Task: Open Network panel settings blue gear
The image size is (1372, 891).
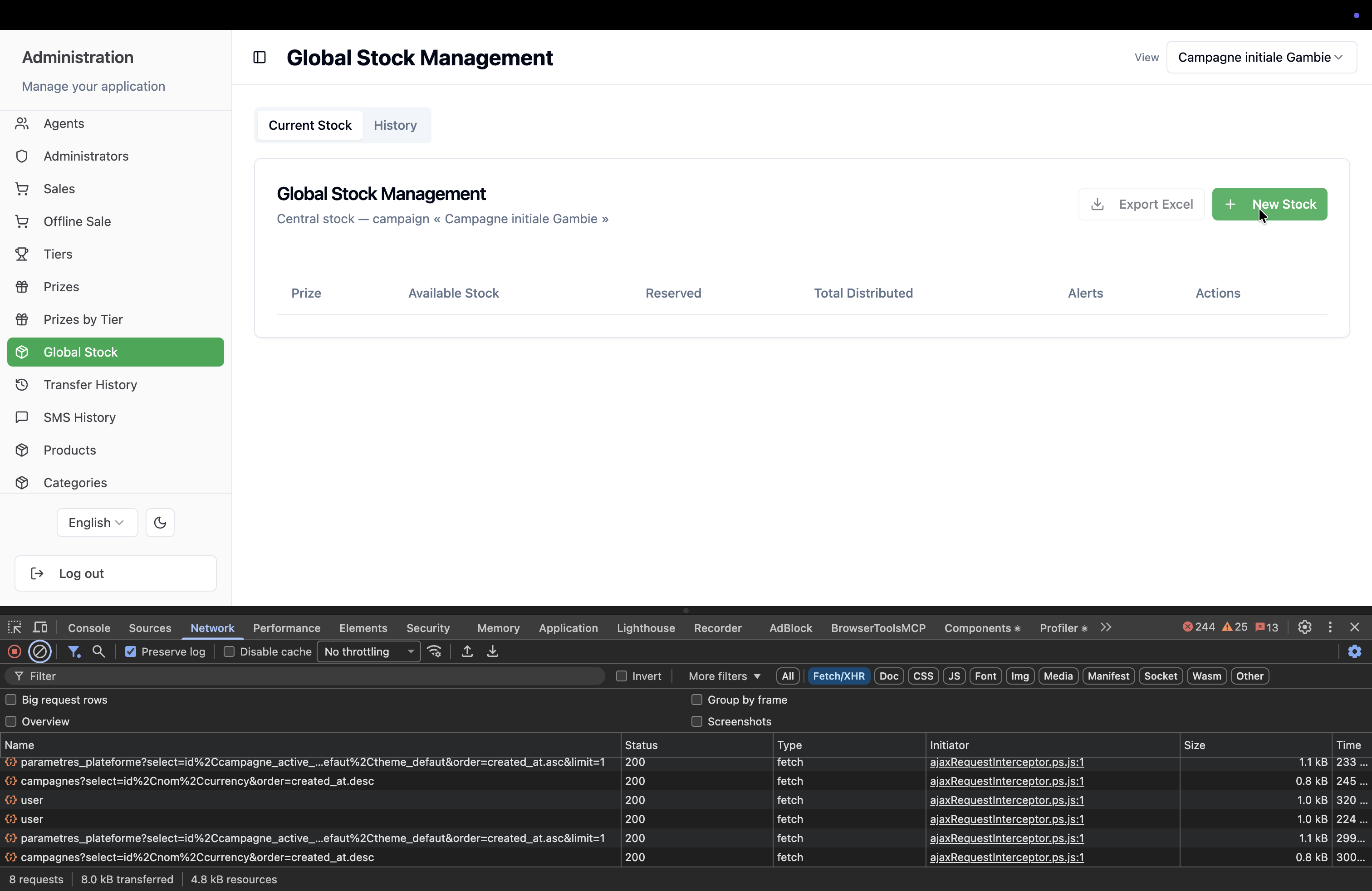Action: (1355, 652)
